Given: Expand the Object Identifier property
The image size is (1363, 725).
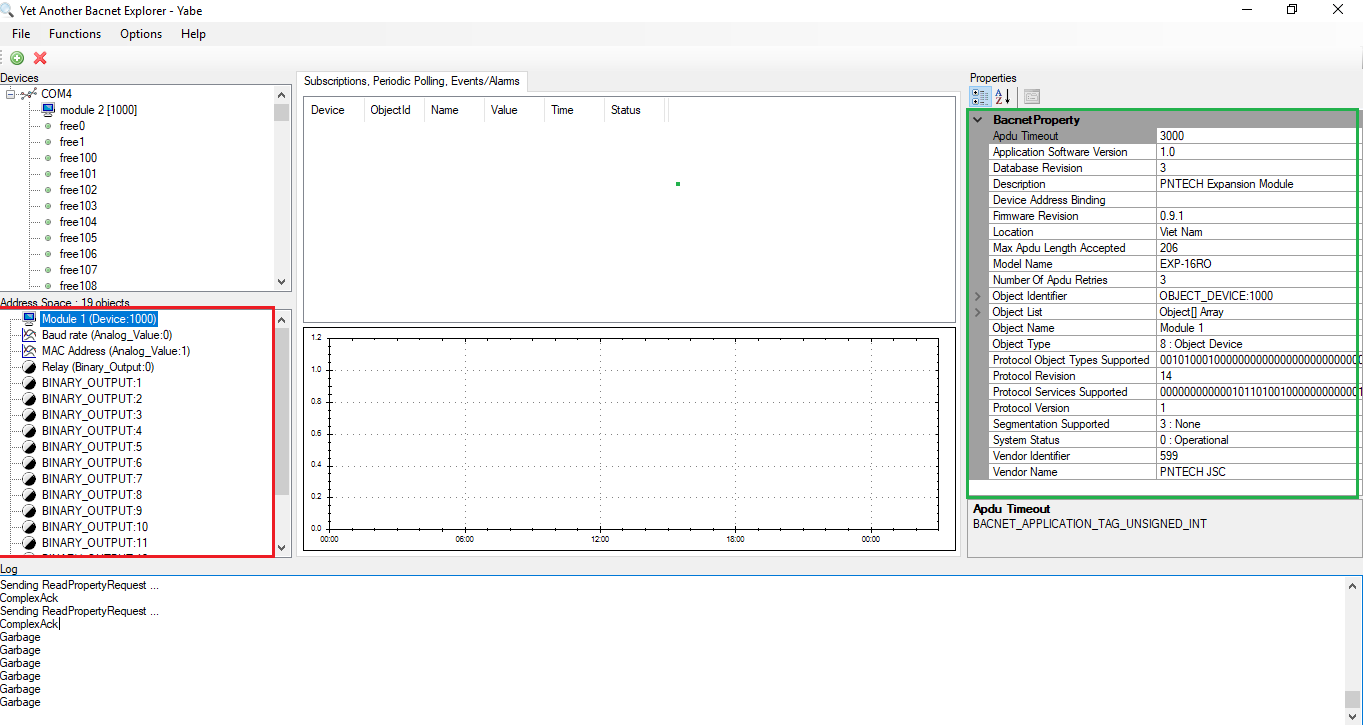Looking at the screenshot, I should (978, 296).
